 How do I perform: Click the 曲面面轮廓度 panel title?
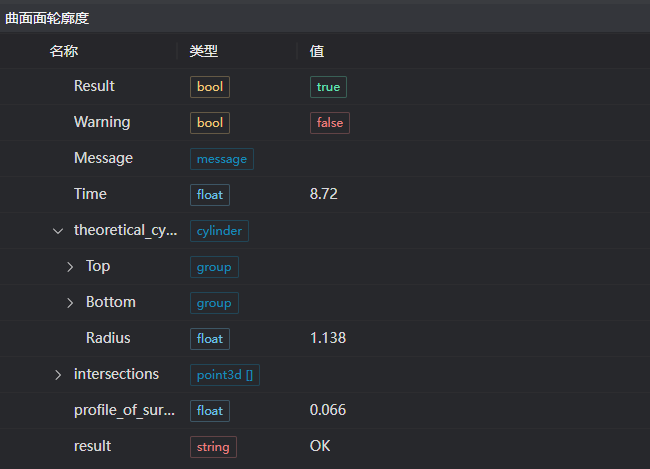click(x=47, y=18)
